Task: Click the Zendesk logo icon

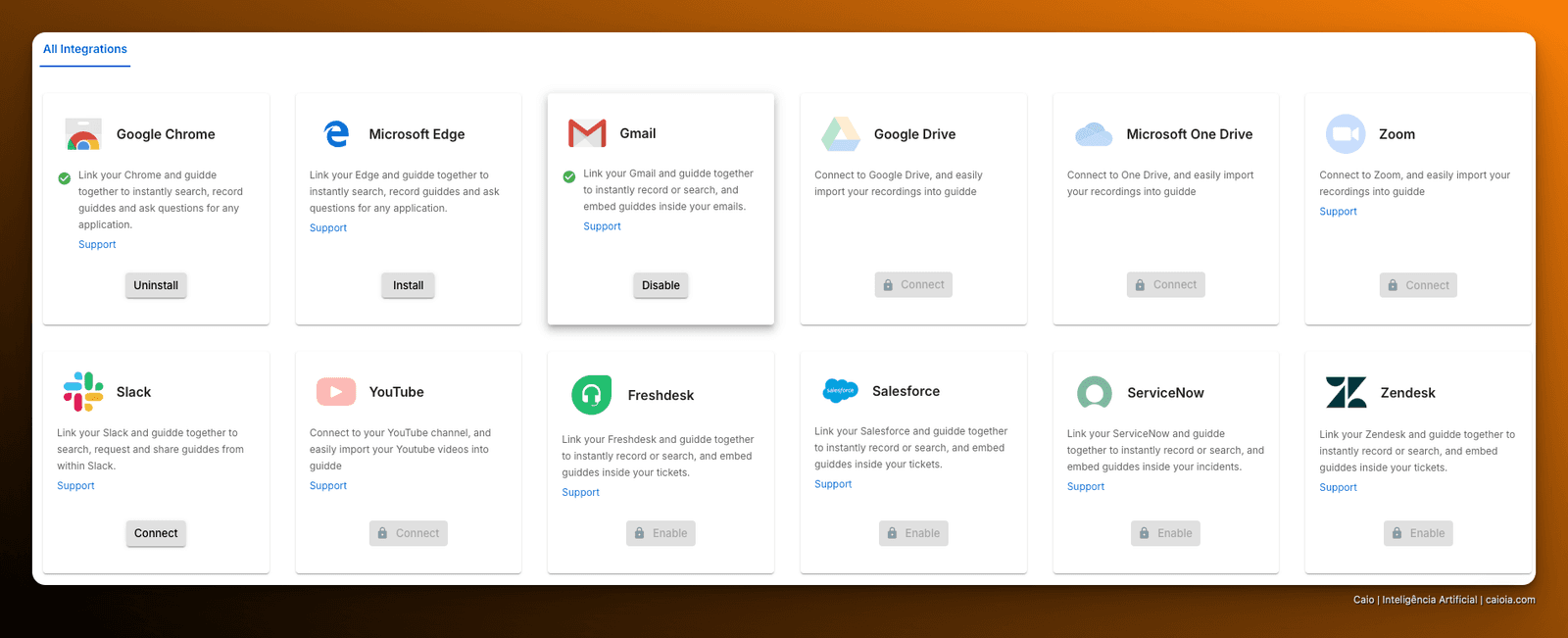Action: pyautogui.click(x=1347, y=392)
